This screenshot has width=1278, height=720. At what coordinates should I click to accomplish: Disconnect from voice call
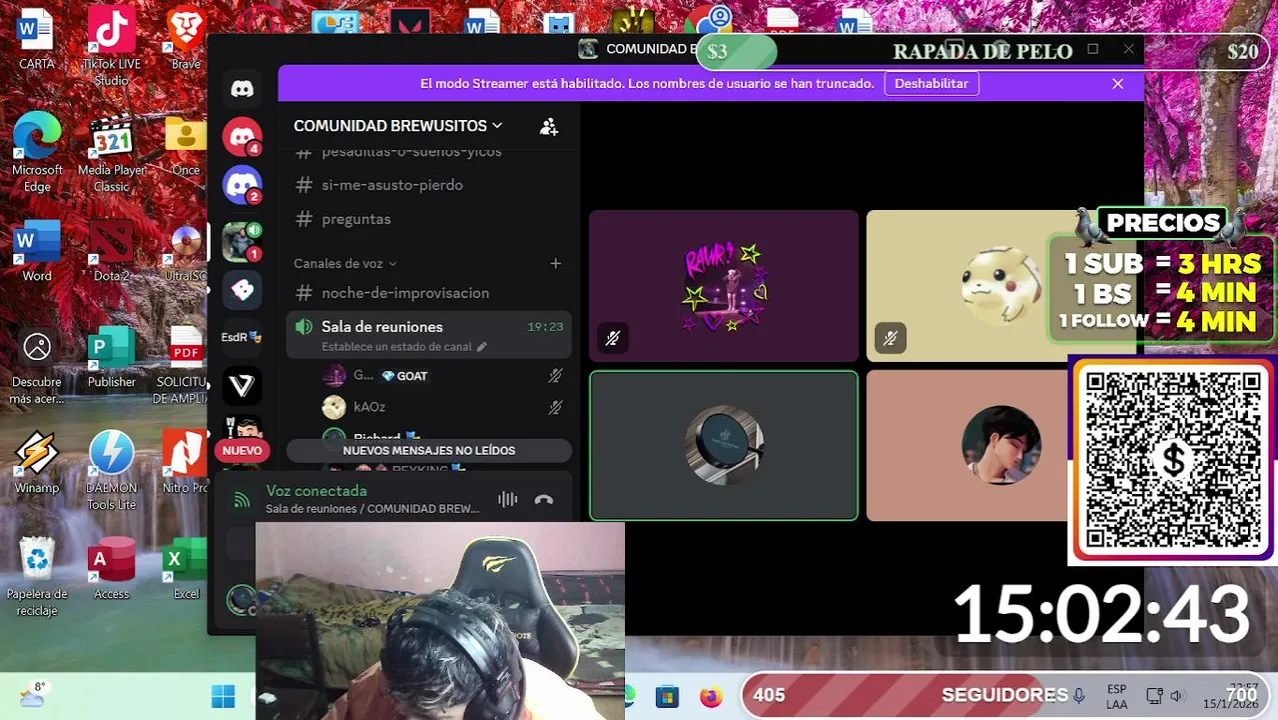[x=544, y=499]
